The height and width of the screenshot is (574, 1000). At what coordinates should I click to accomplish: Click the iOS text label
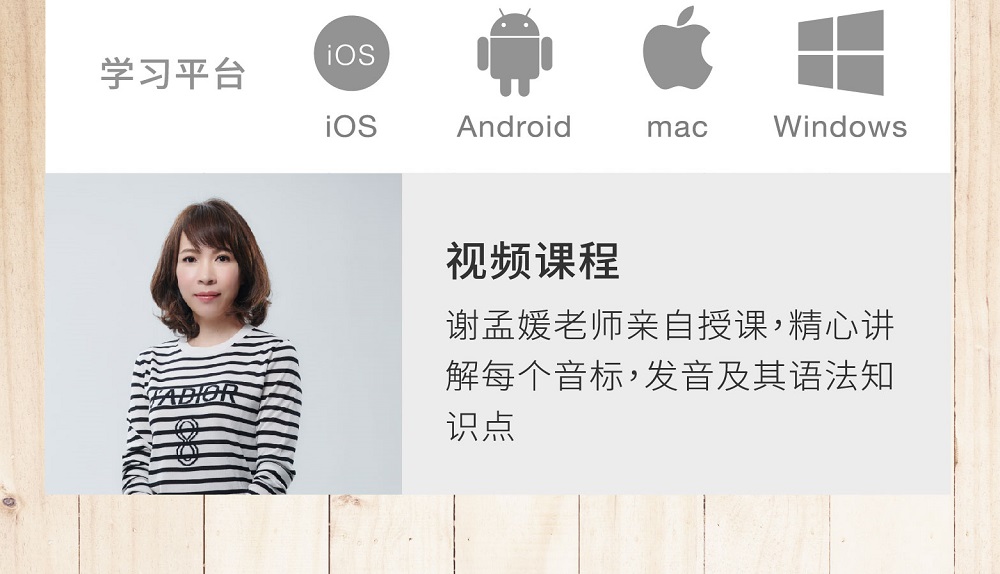tap(351, 126)
